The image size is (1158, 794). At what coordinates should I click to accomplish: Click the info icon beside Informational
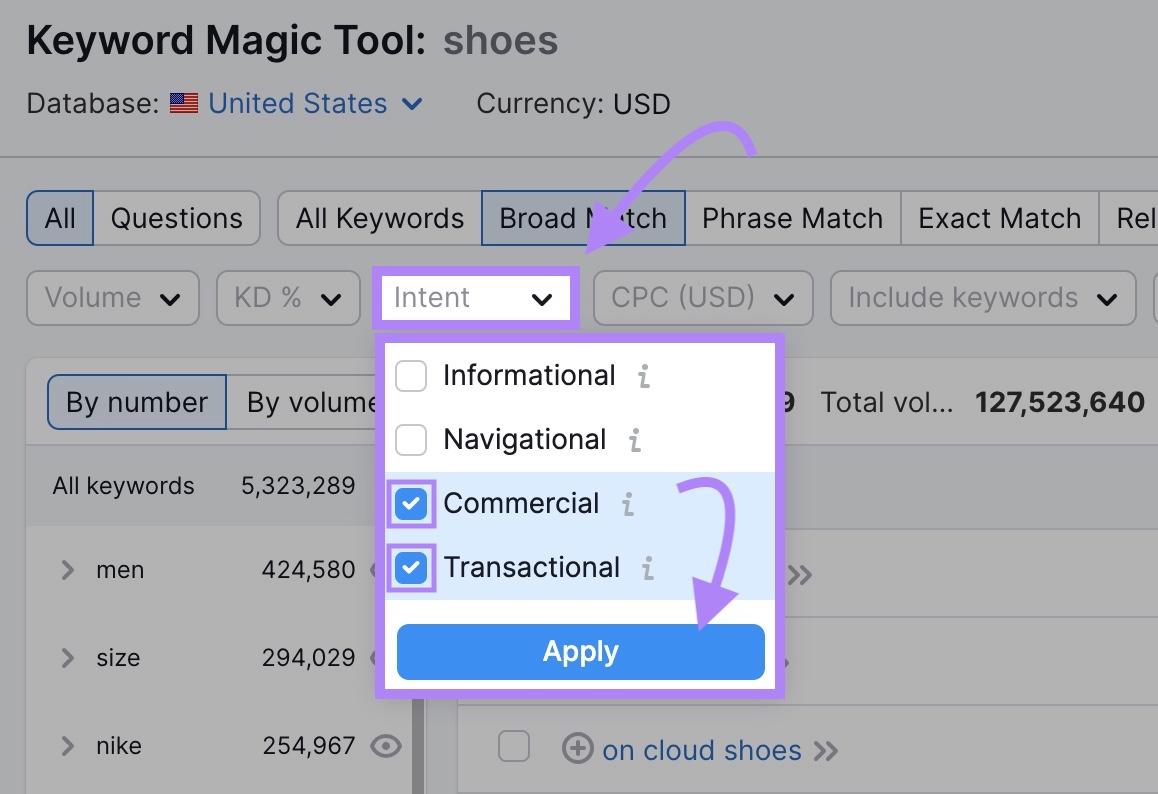point(644,376)
